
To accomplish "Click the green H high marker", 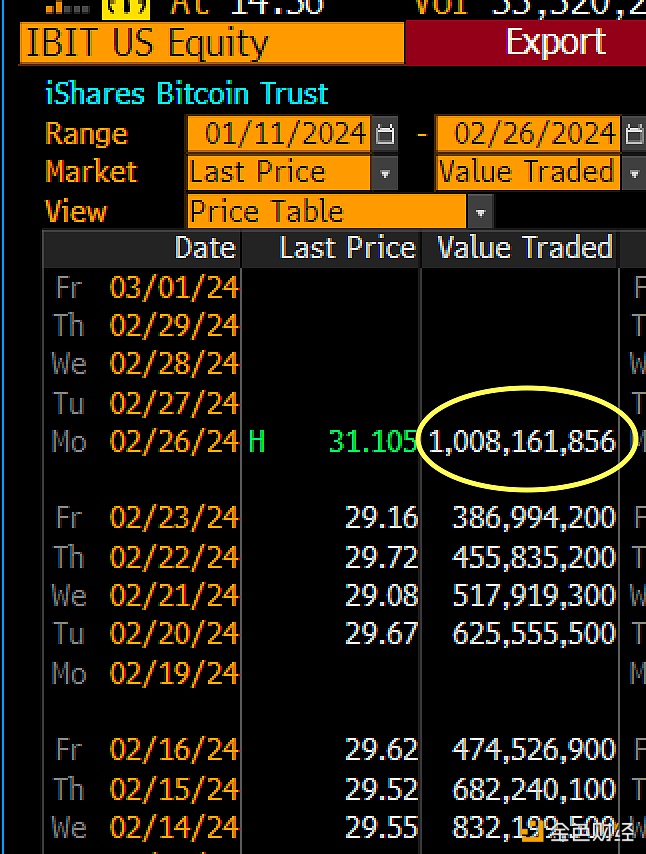I will tap(257, 441).
